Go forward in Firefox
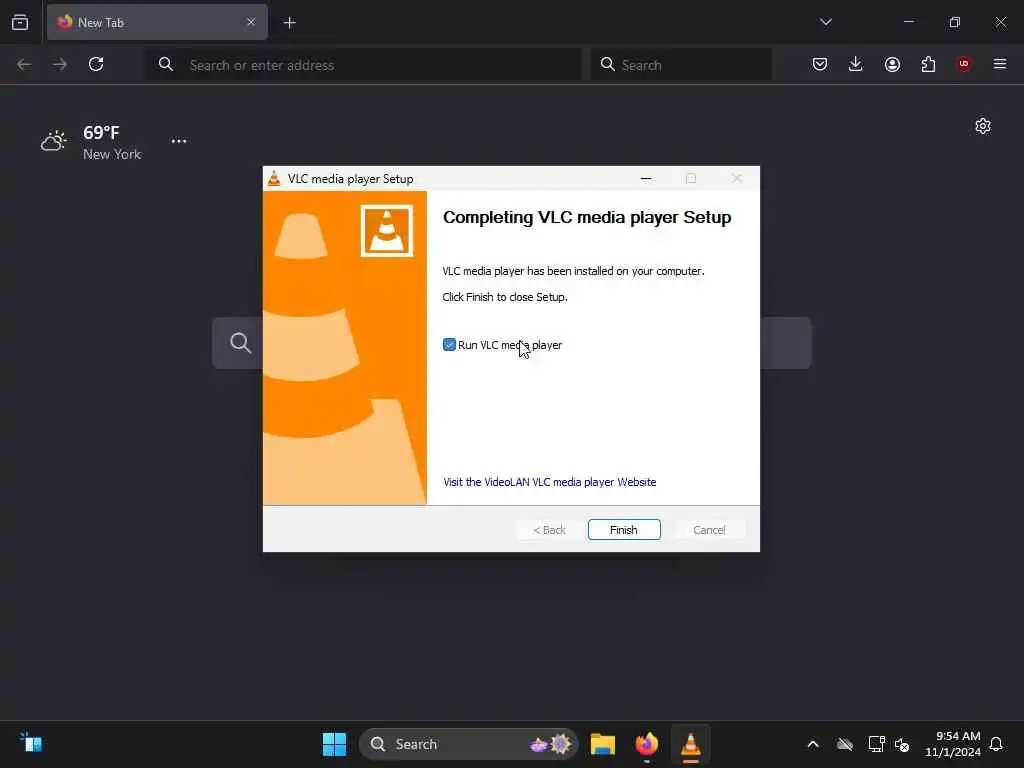This screenshot has width=1024, height=768. 60,64
